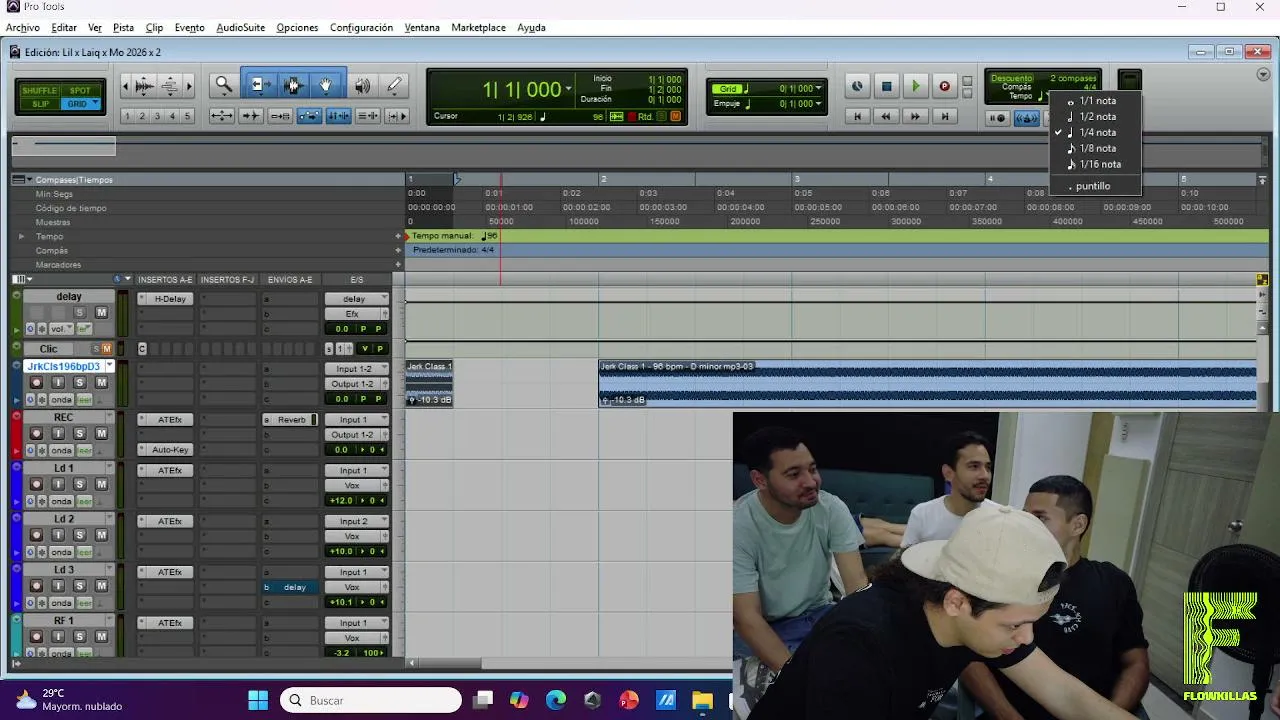Toggle the metronome click button
The height and width of the screenshot is (720, 1280).
1027,118
